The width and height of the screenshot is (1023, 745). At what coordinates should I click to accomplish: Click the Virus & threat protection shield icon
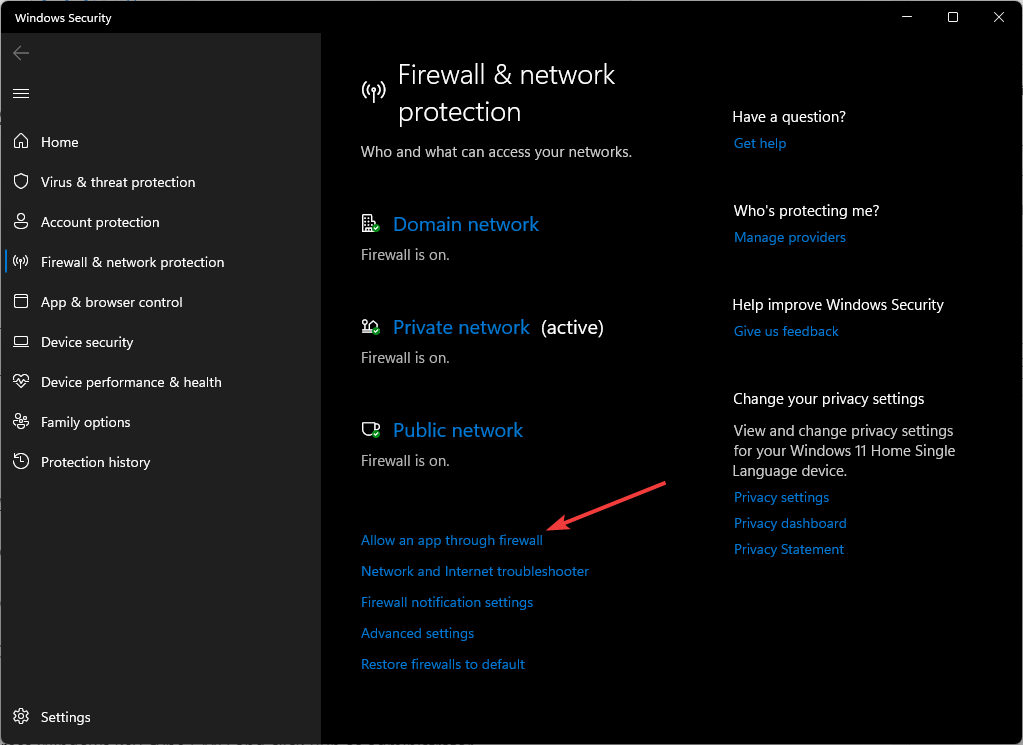pos(21,181)
